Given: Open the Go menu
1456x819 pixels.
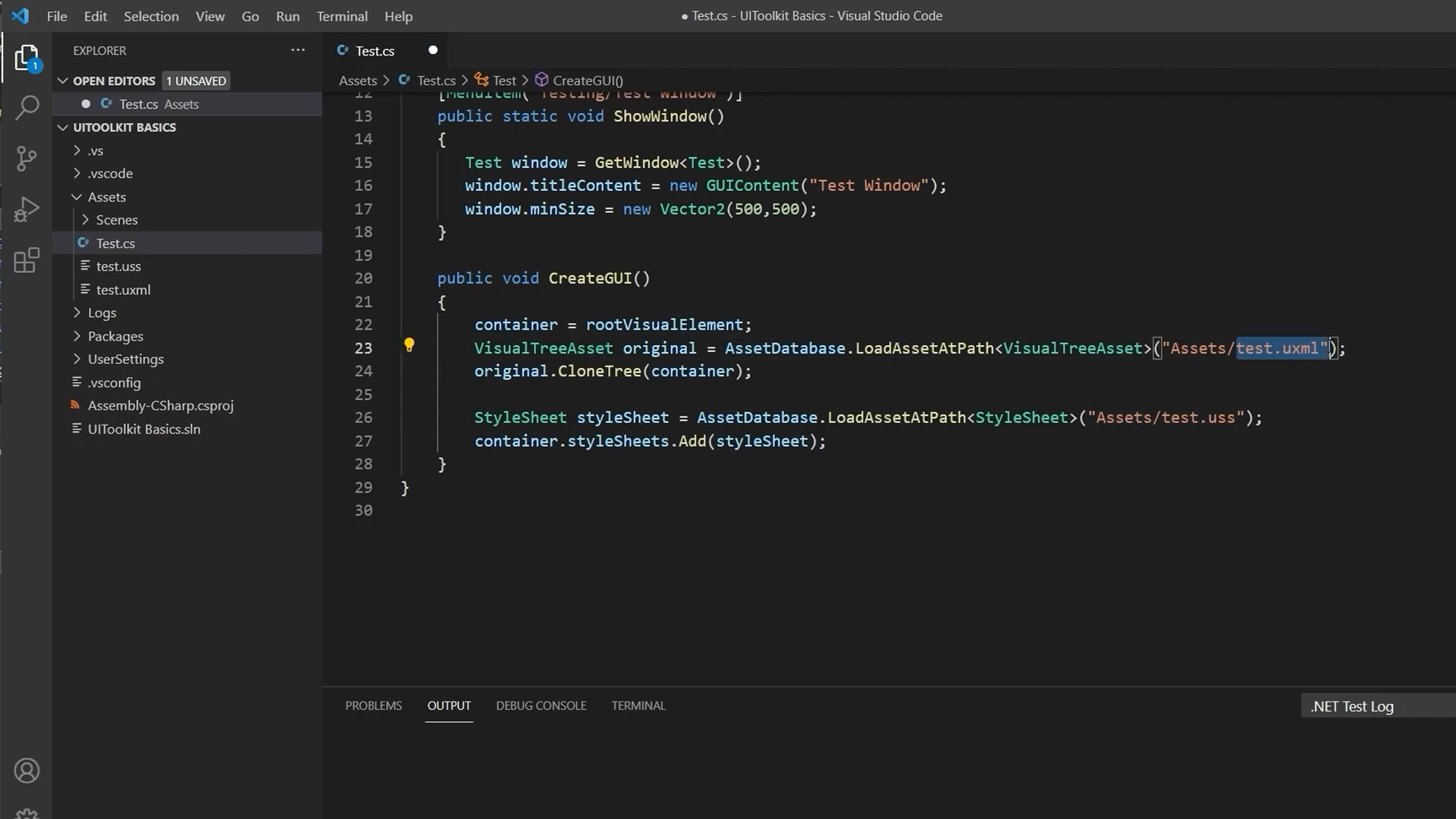Looking at the screenshot, I should [x=250, y=16].
